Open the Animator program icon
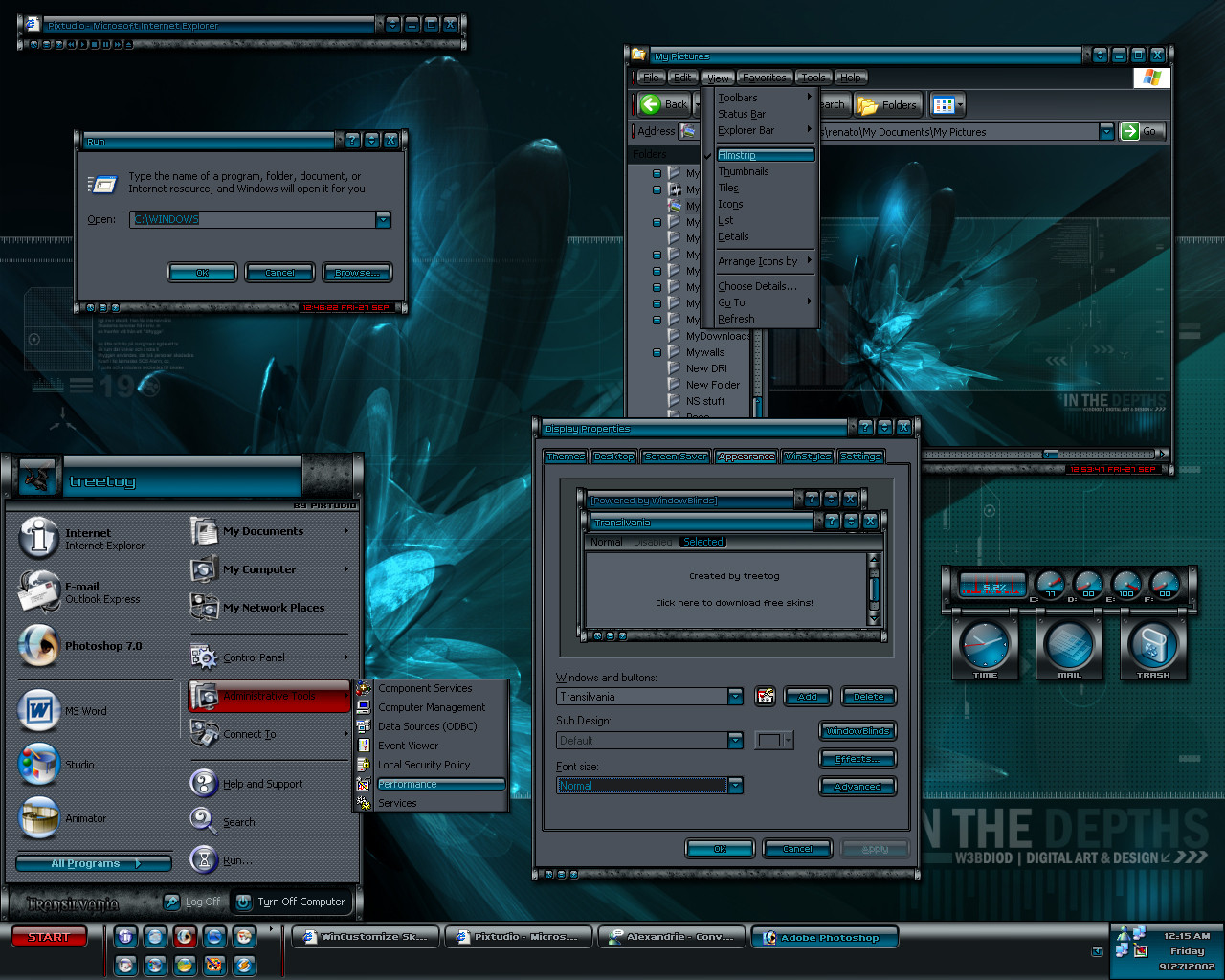The image size is (1225, 980). [38, 817]
